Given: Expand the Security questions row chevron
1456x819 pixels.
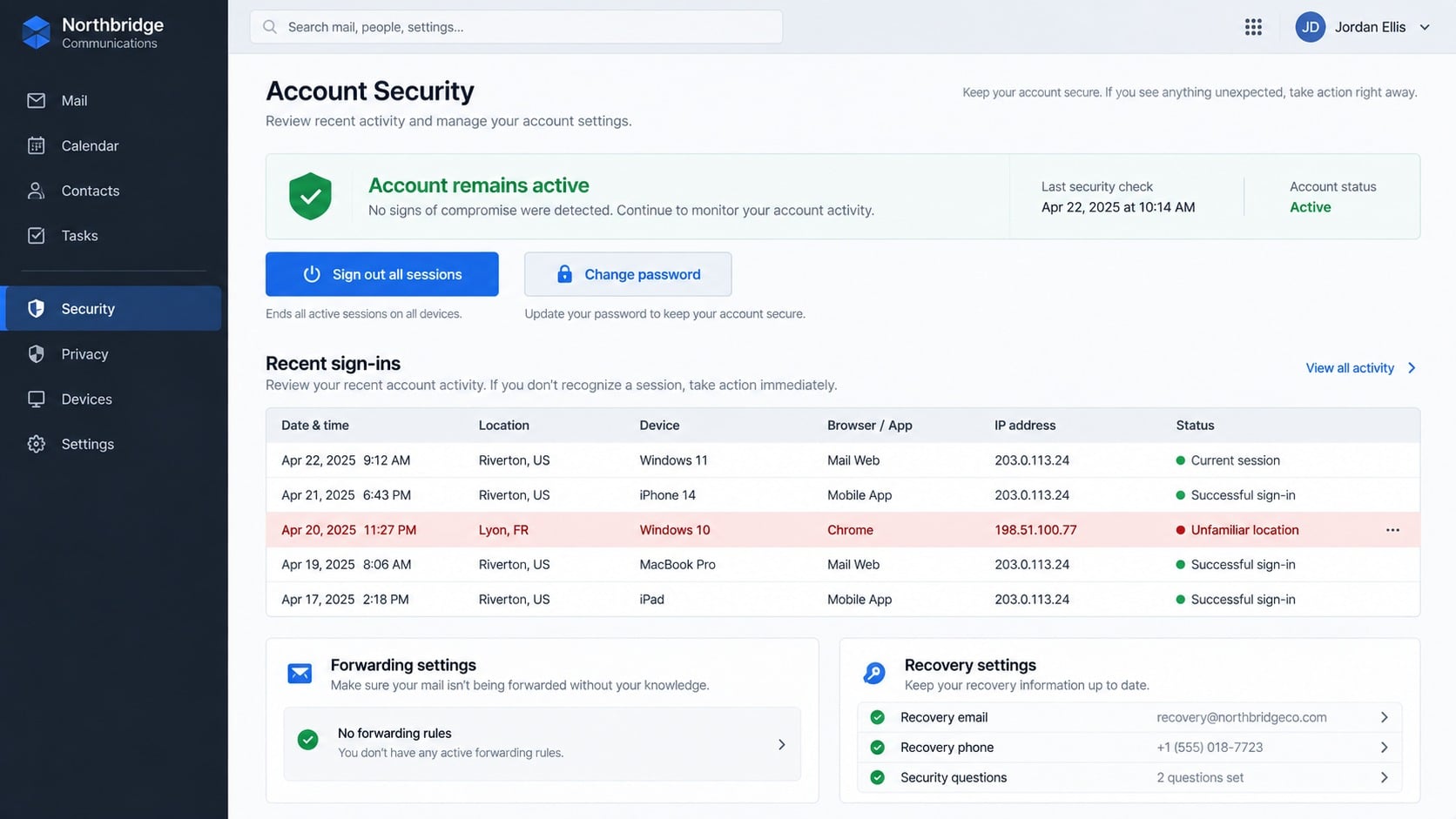Looking at the screenshot, I should tap(1384, 777).
